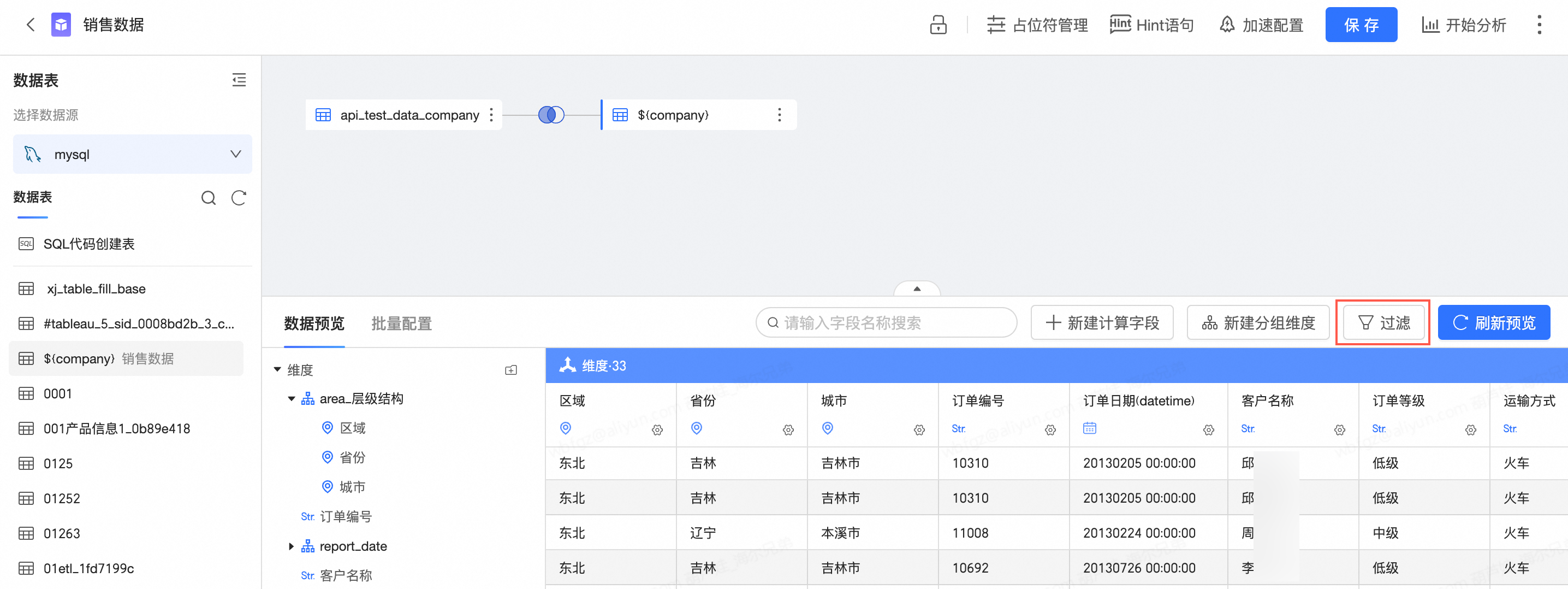Click 新建计算字段 button
Viewport: 1568px width, 589px height.
(x=1102, y=322)
